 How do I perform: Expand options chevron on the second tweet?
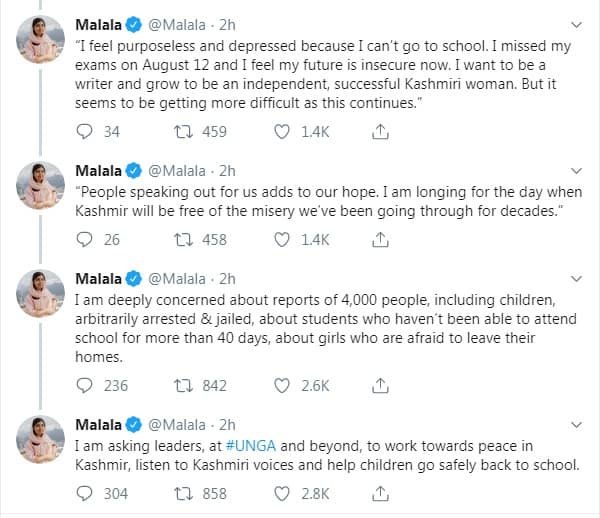573,169
